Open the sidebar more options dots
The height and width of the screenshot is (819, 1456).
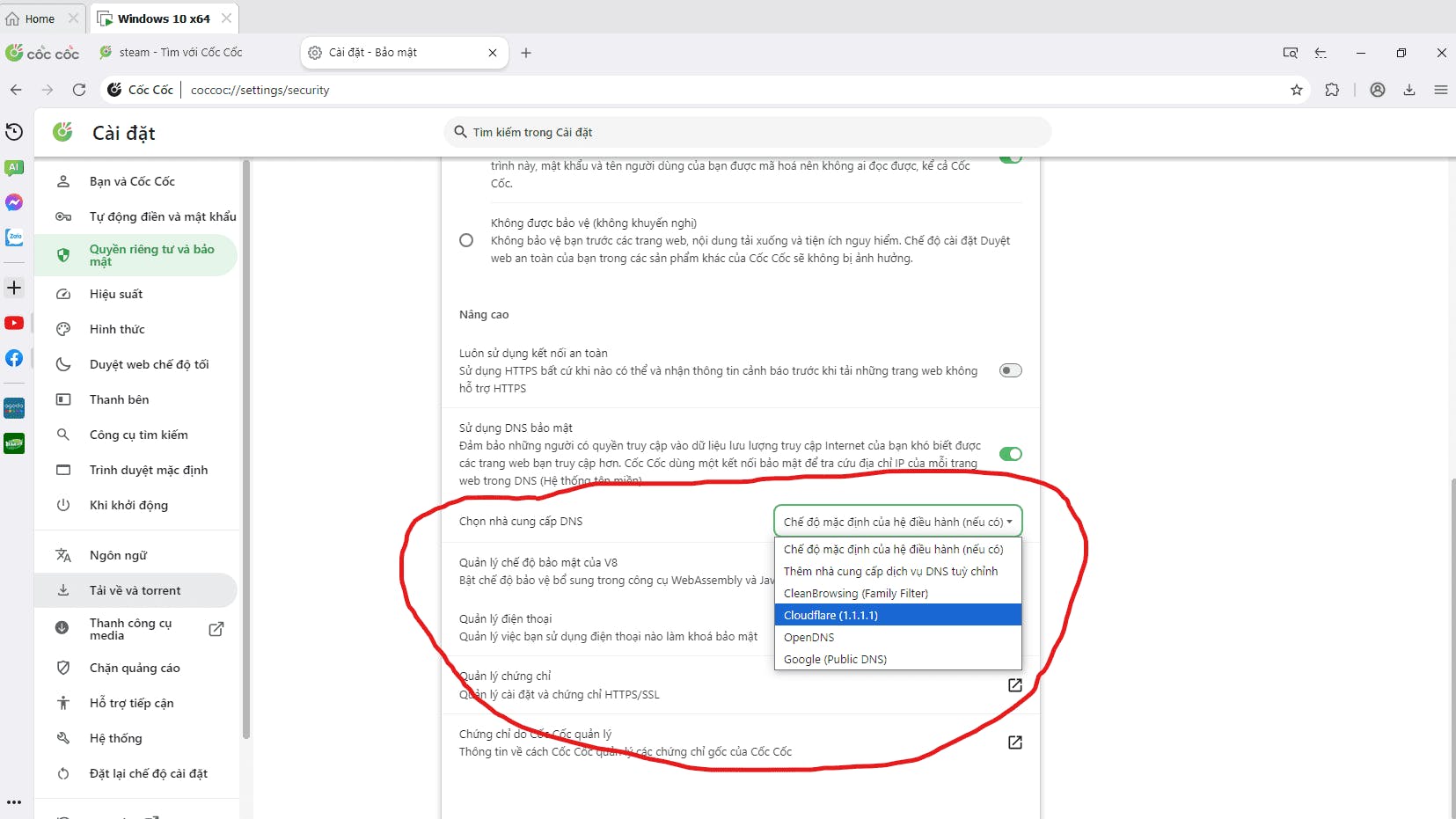[14, 802]
